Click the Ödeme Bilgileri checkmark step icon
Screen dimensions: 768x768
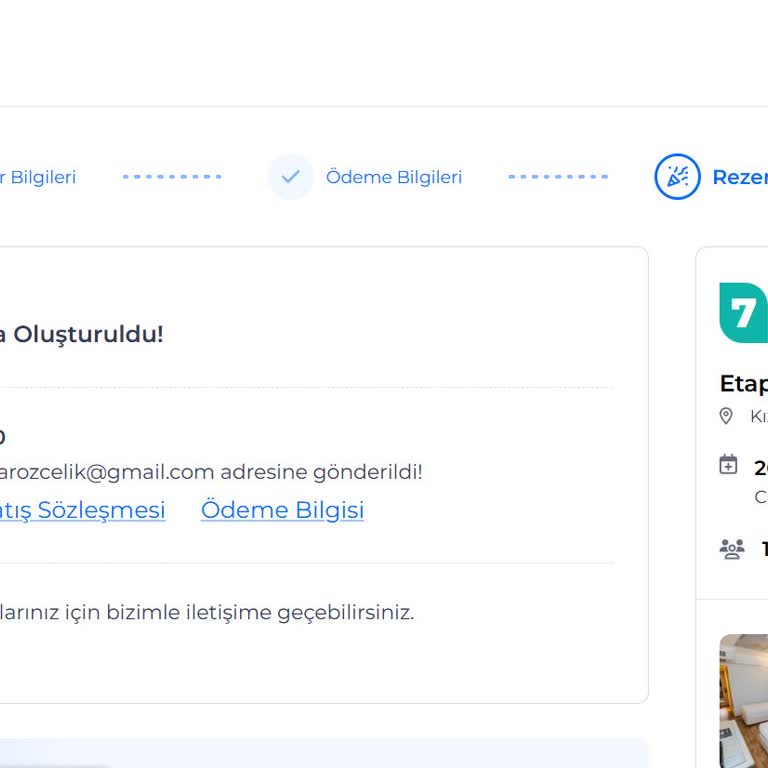pyautogui.click(x=290, y=177)
